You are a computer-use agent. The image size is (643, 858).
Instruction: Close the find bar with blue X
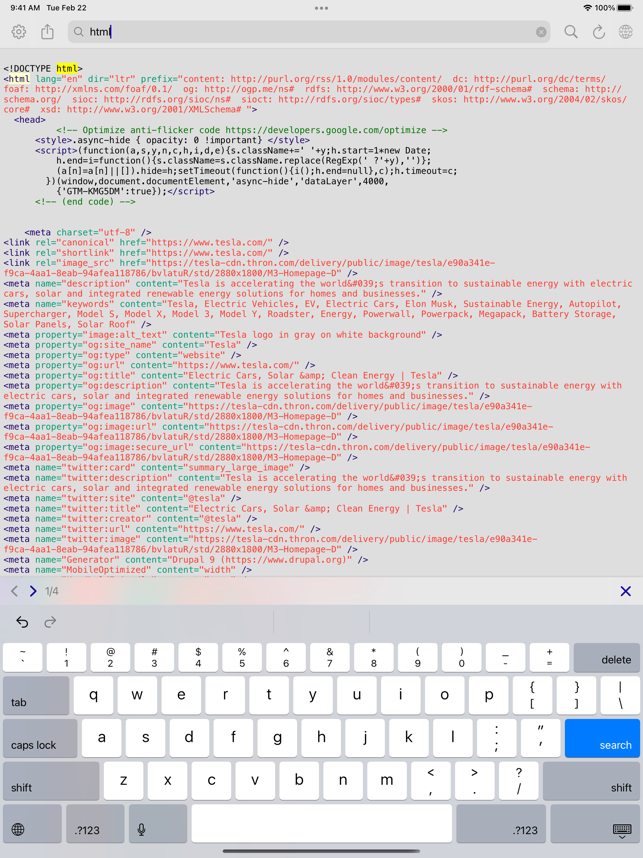click(x=625, y=591)
